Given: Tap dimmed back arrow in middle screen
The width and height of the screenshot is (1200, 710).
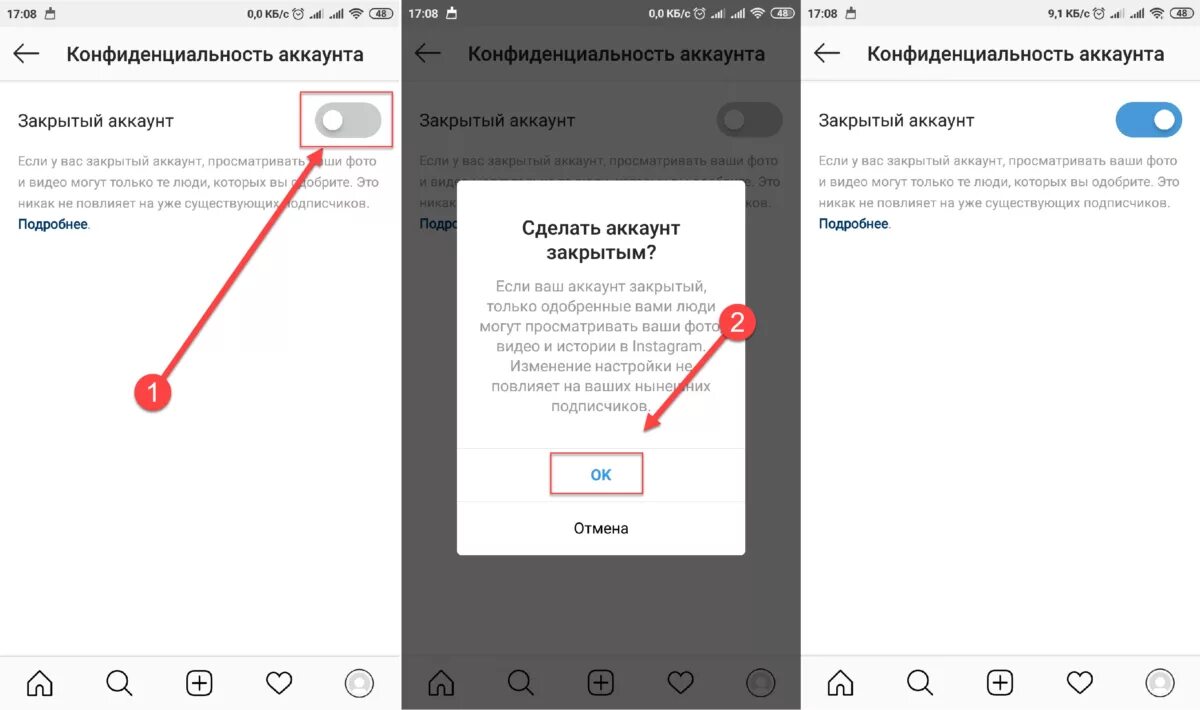Looking at the screenshot, I should pos(428,54).
